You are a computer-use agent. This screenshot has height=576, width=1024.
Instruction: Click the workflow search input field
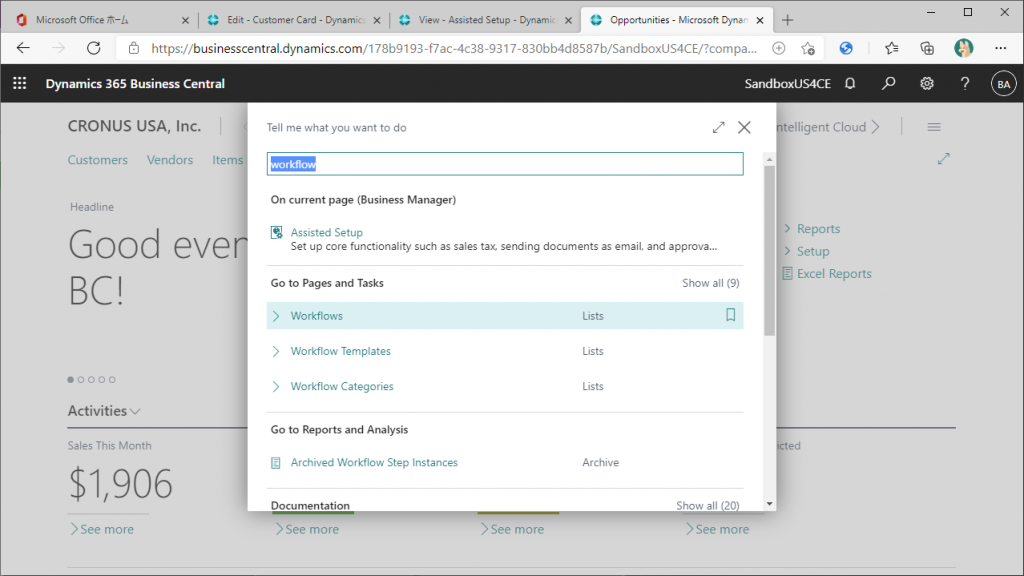coord(505,164)
